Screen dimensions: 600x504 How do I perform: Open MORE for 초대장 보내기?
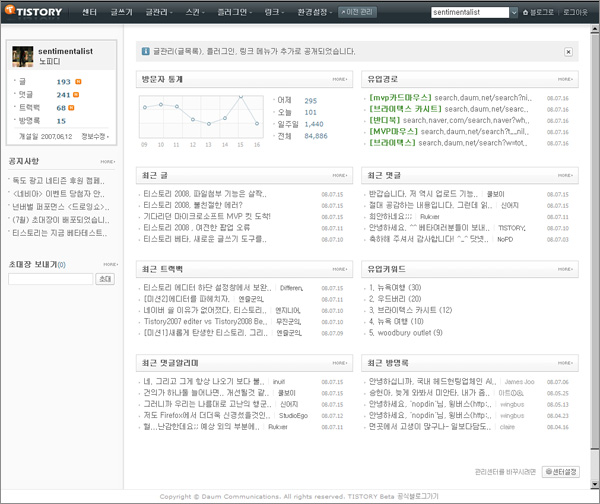111,264
